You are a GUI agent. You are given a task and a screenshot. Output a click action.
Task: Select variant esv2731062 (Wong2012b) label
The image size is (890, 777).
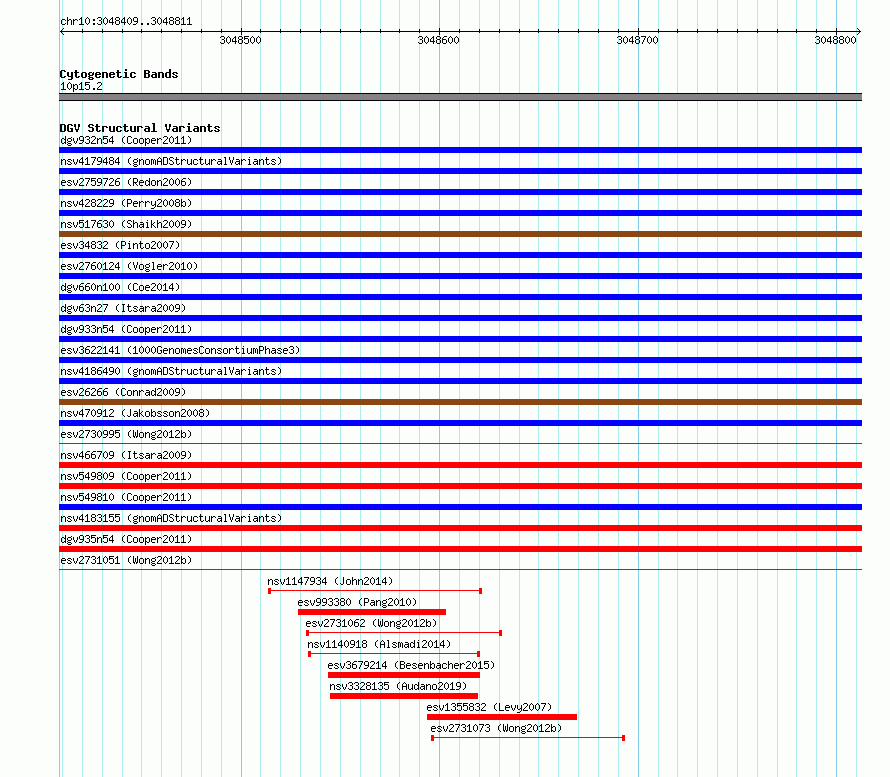coord(371,623)
